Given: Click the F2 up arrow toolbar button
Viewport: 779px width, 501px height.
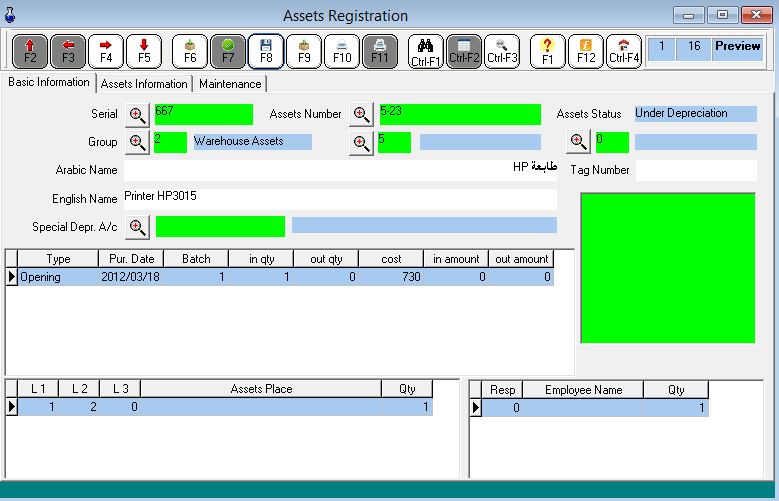Looking at the screenshot, I should coord(30,51).
